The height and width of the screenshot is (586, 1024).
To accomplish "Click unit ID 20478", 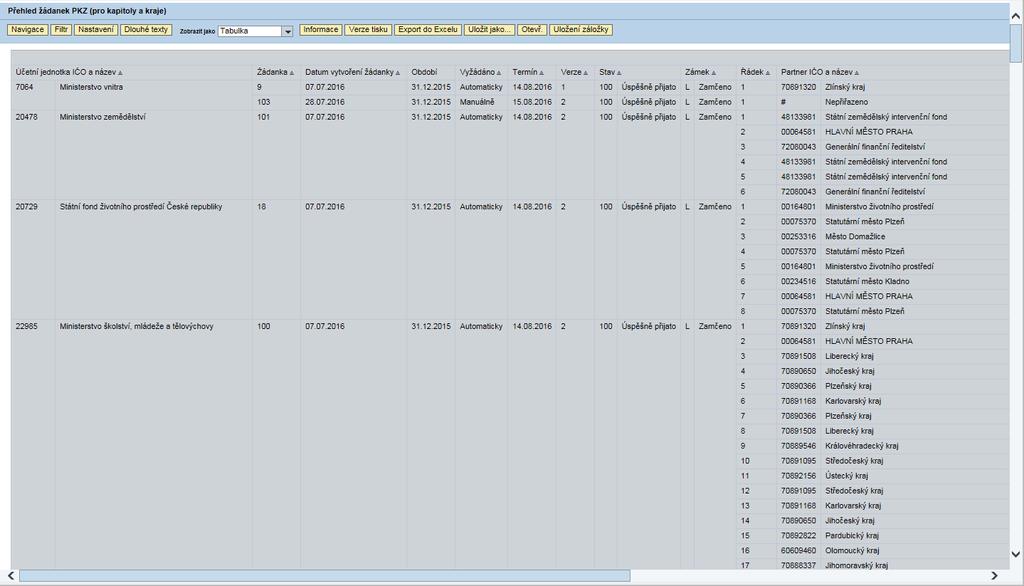I will click(x=27, y=117).
